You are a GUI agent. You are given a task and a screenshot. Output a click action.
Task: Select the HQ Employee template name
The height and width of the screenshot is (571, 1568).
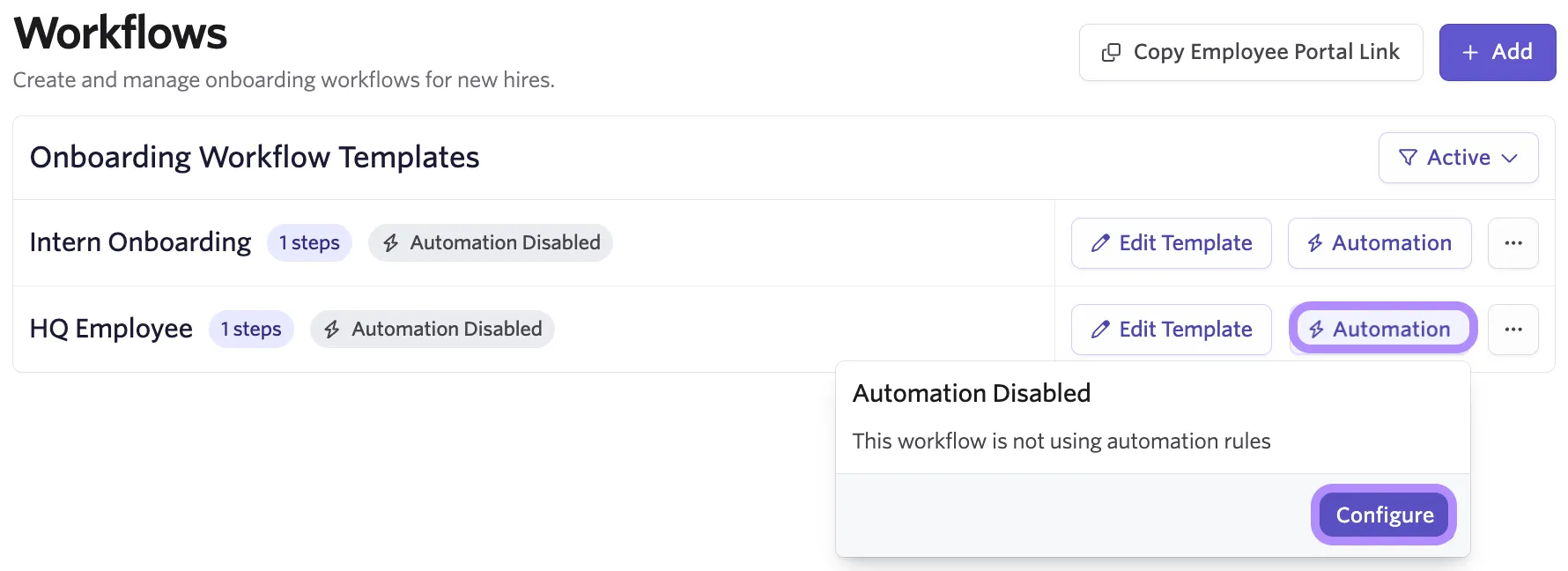tap(111, 329)
